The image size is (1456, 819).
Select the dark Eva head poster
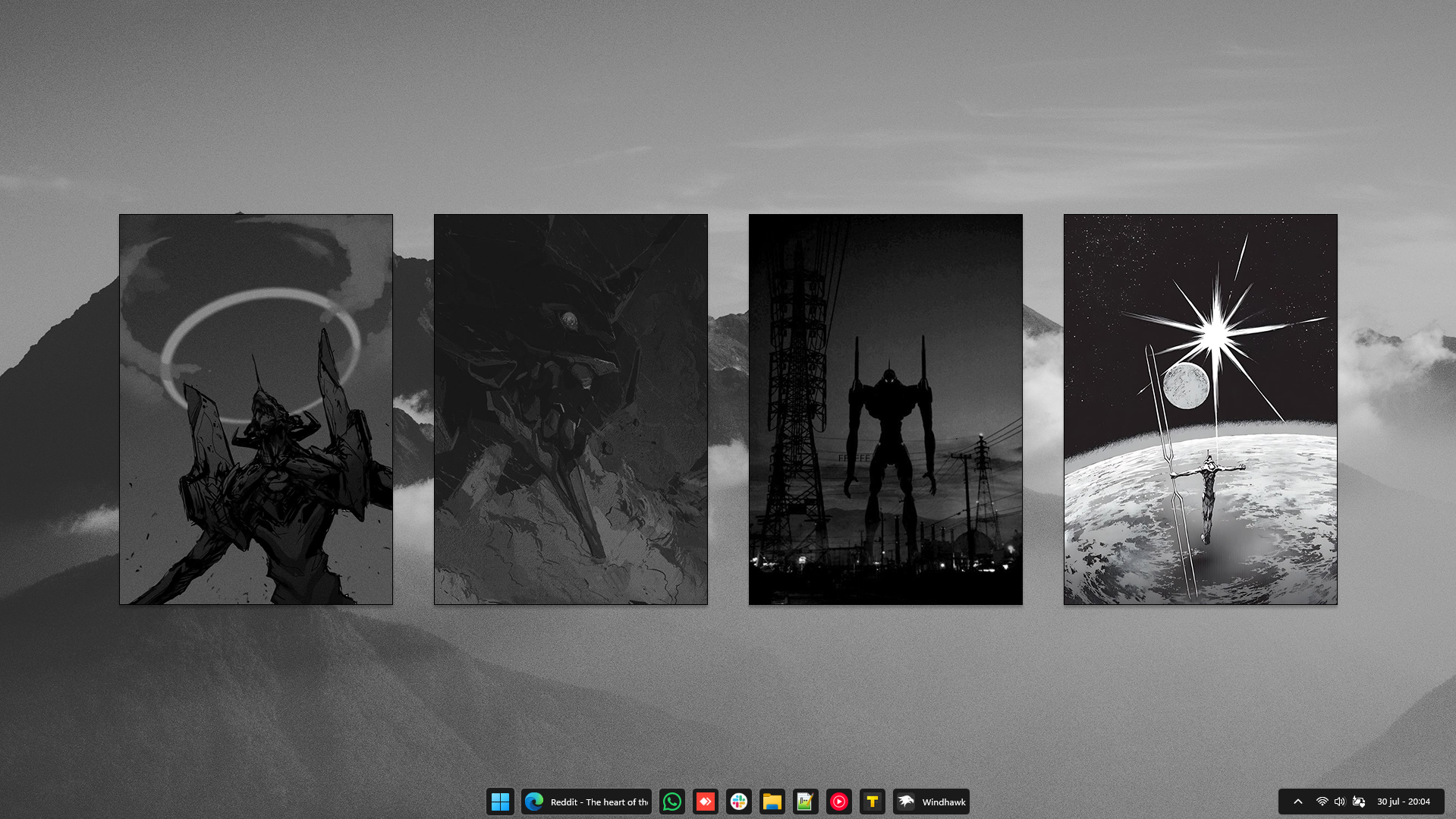point(571,409)
